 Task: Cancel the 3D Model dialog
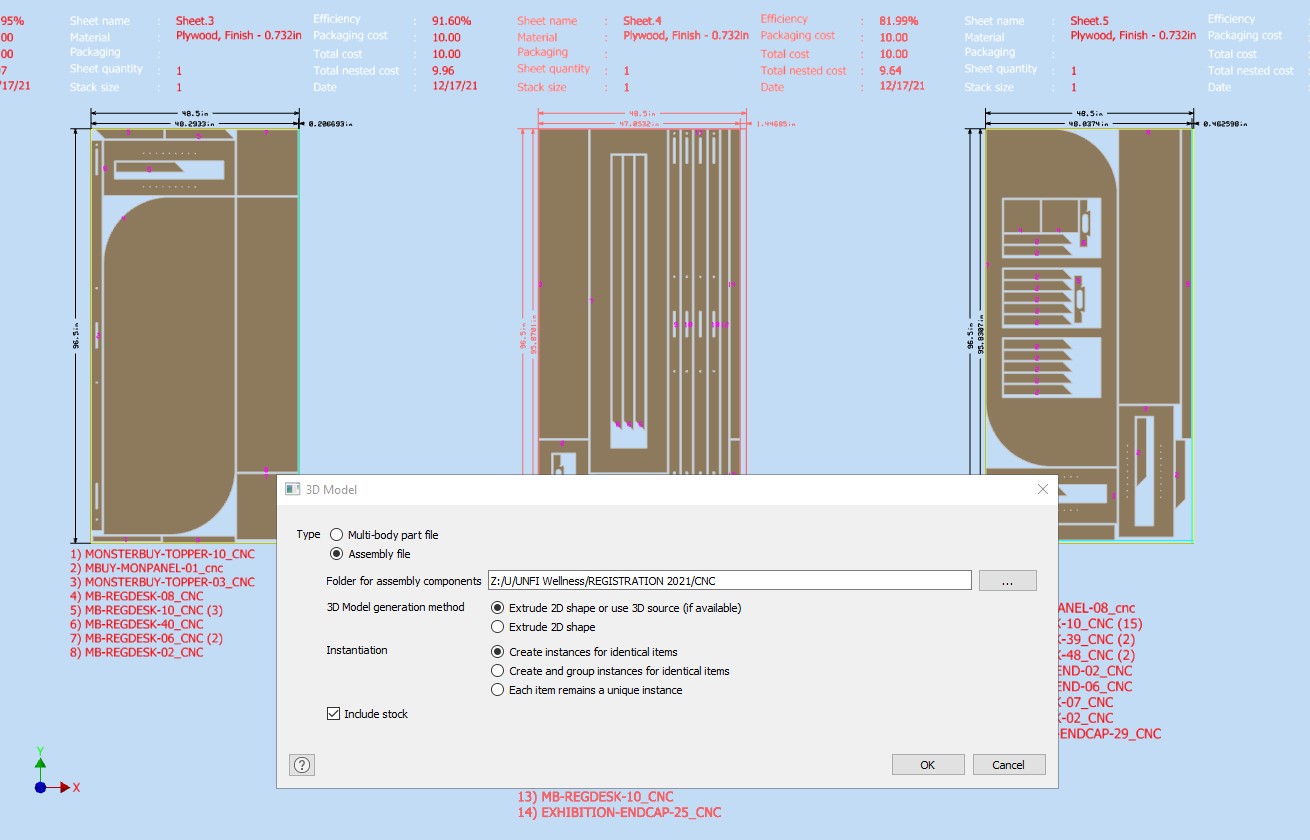(1009, 765)
